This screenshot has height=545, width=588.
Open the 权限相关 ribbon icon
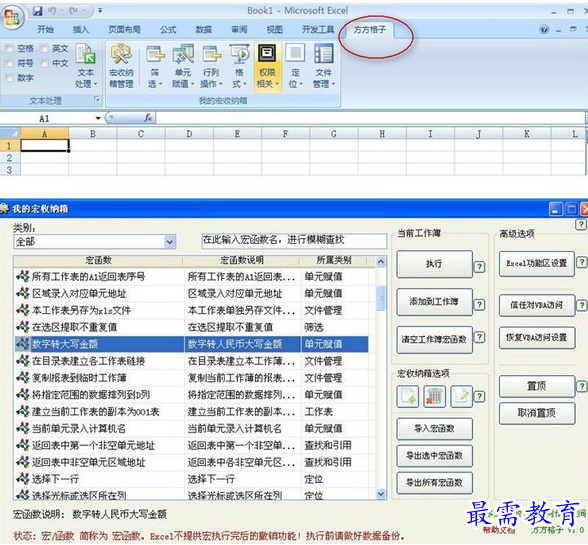point(267,66)
